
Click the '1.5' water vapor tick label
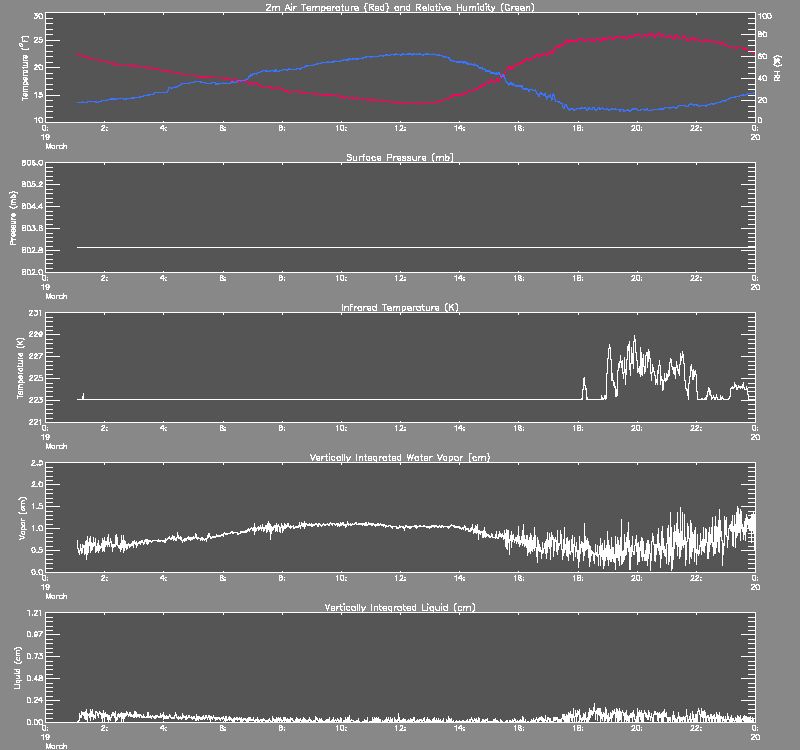pos(37,506)
